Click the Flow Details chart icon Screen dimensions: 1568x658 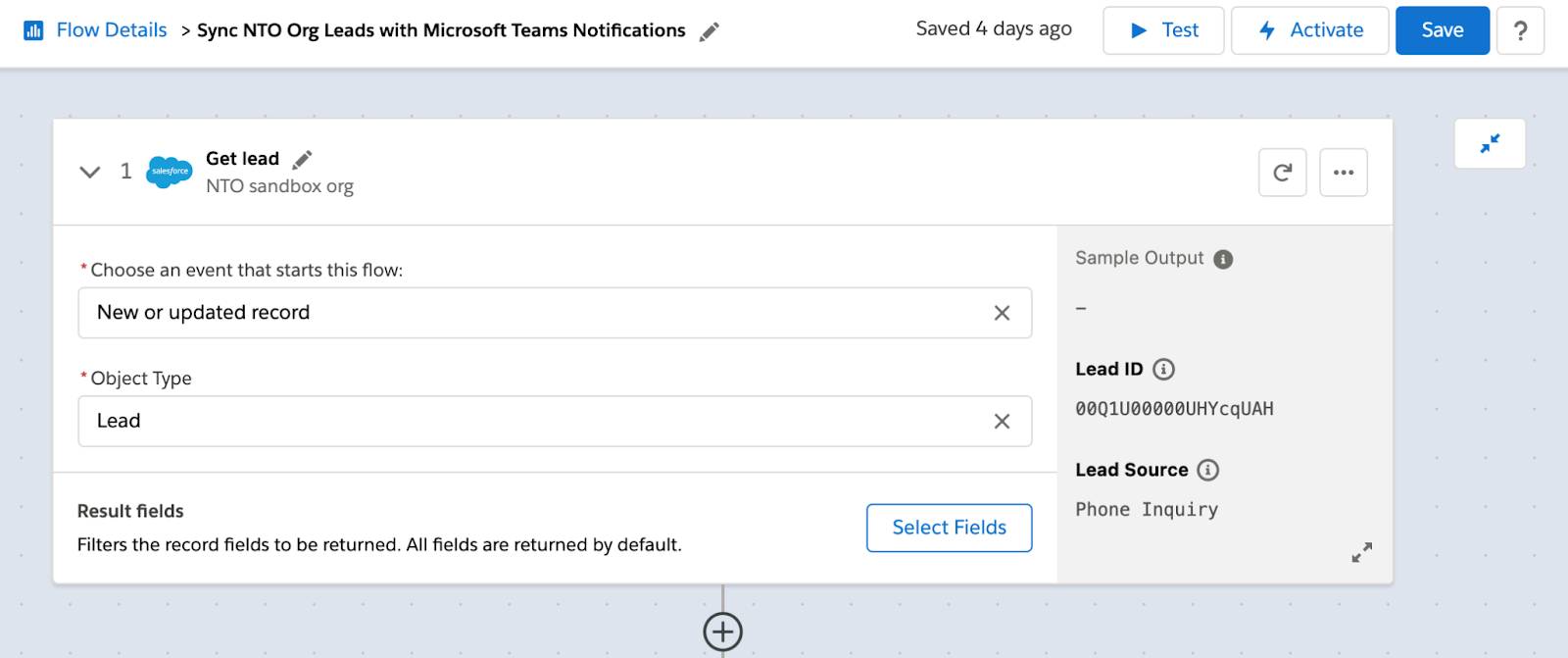click(x=33, y=30)
